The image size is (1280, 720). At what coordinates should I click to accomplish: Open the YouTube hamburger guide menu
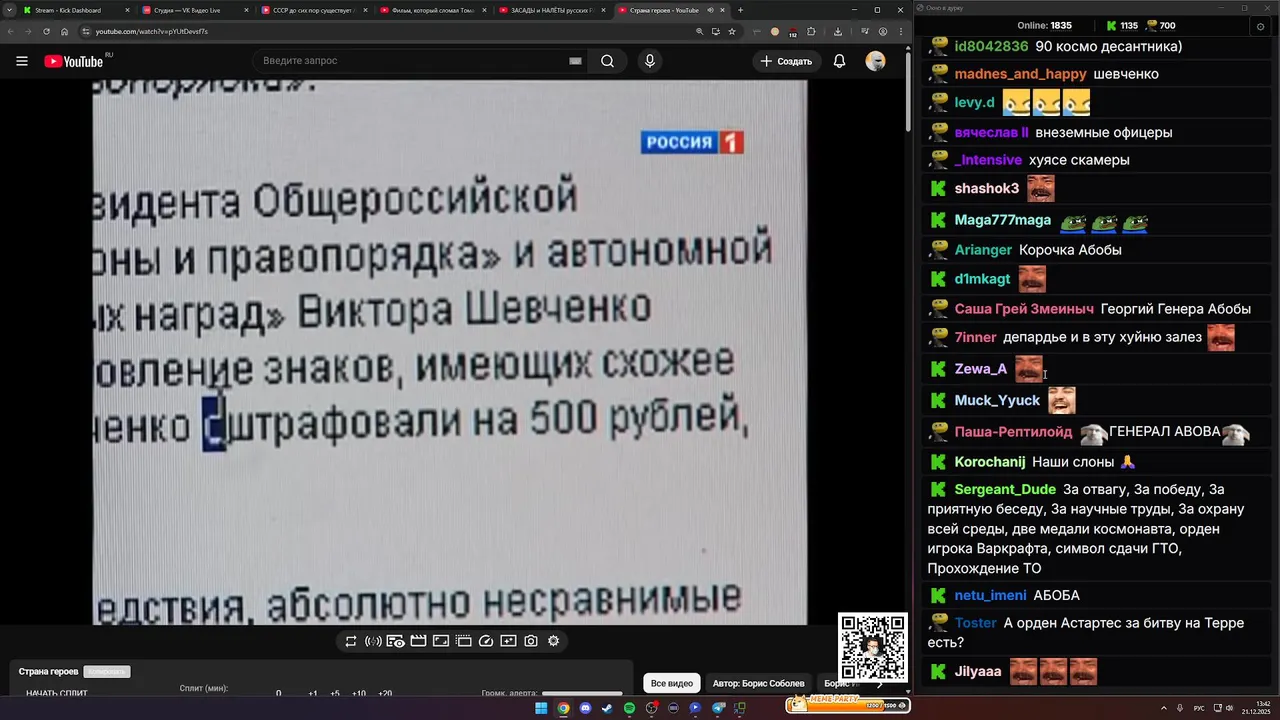click(x=22, y=61)
